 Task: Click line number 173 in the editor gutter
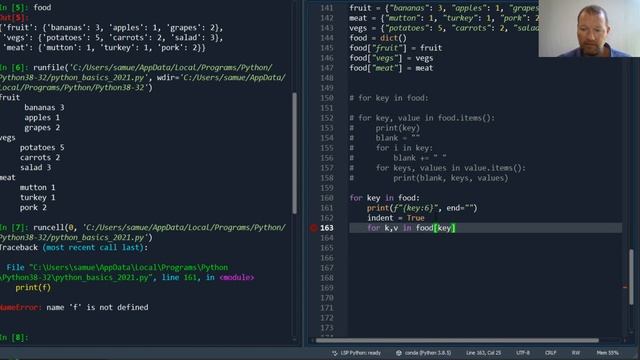point(327,328)
